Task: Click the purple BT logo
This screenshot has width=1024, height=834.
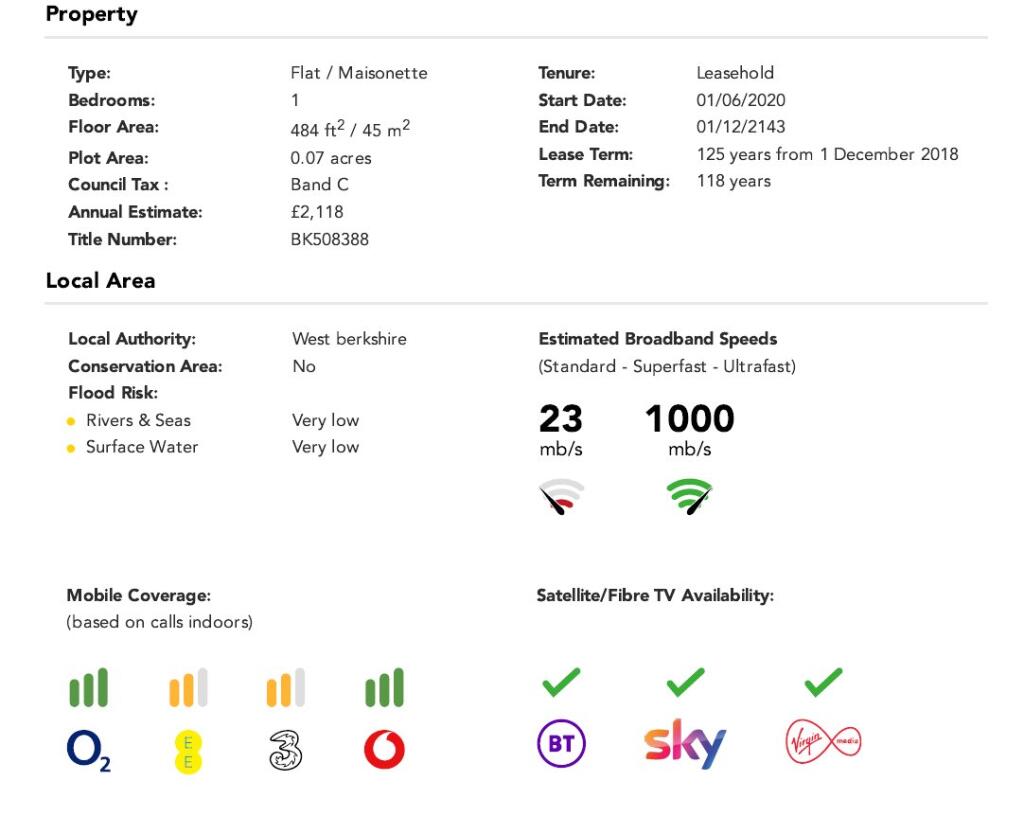Action: click(x=561, y=745)
